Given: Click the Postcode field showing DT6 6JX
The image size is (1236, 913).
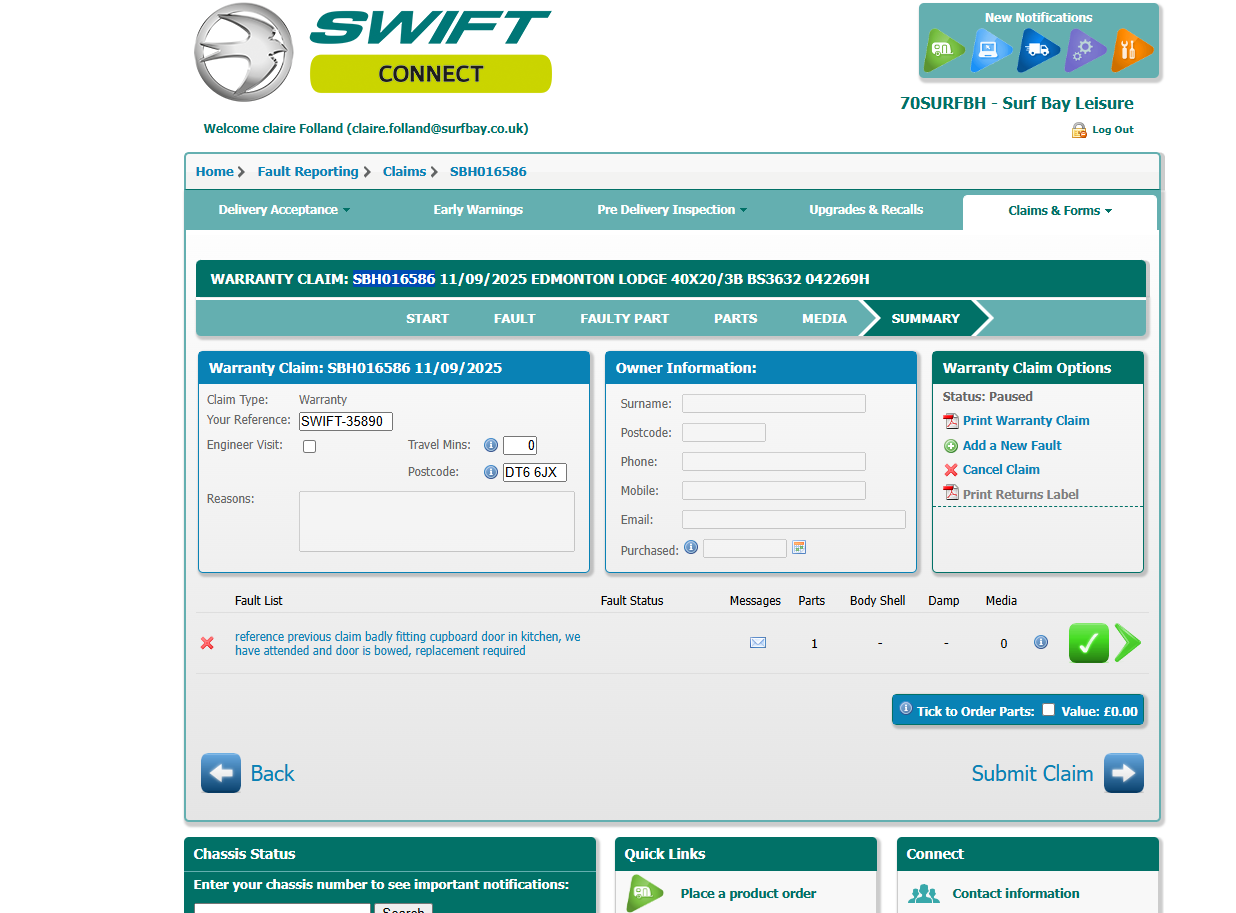Looking at the screenshot, I should click(535, 472).
